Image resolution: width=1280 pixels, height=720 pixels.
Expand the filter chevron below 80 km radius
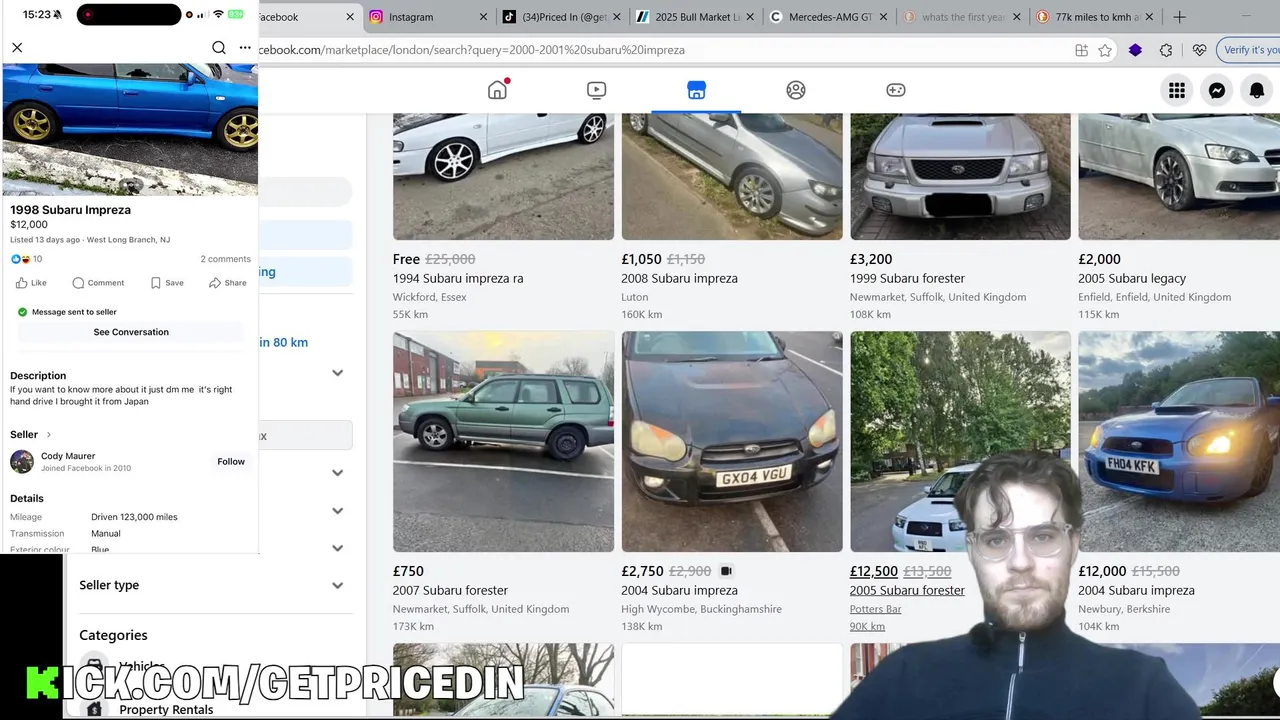pos(337,373)
